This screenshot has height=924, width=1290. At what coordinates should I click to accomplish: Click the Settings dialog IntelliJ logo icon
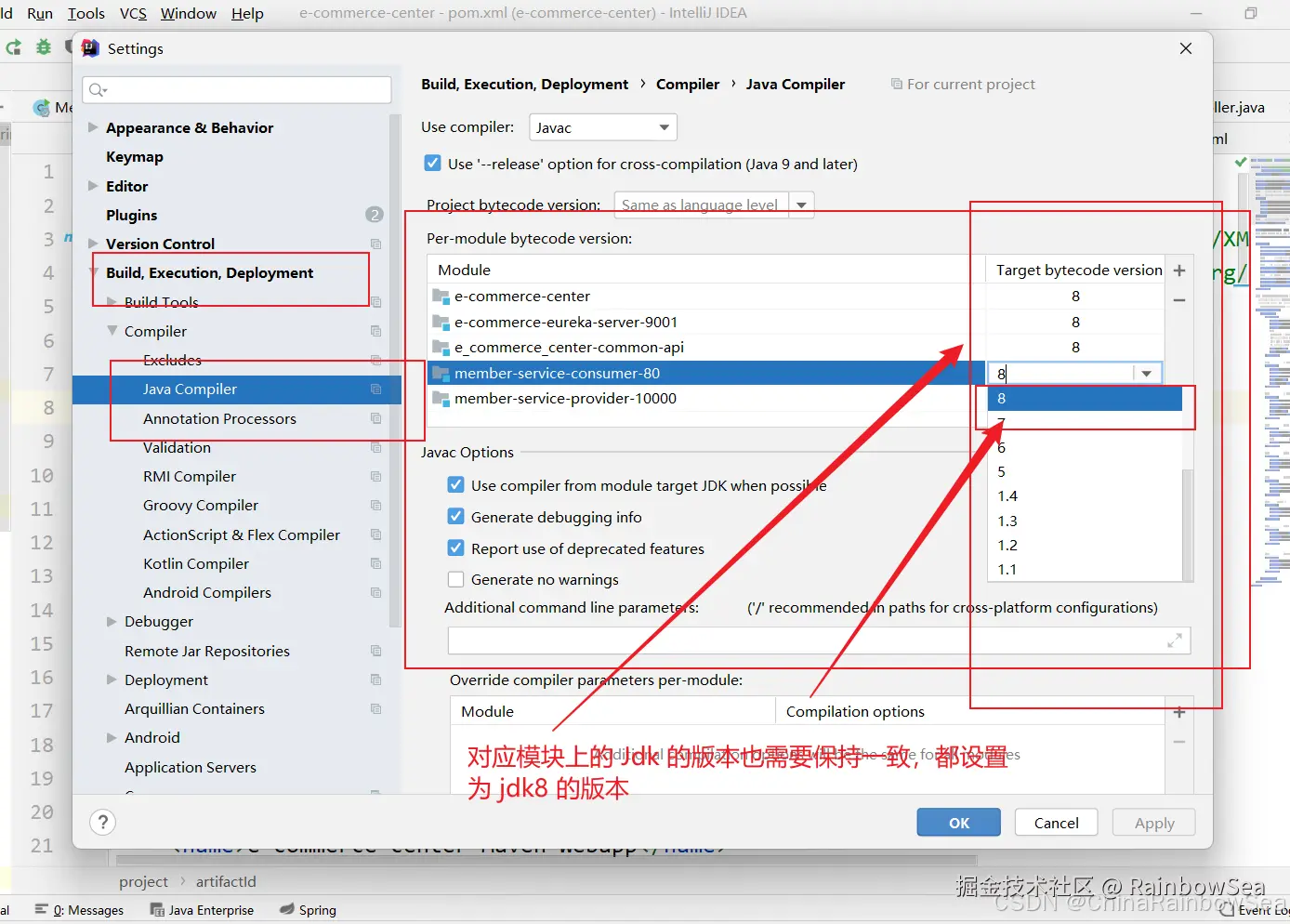point(90,48)
